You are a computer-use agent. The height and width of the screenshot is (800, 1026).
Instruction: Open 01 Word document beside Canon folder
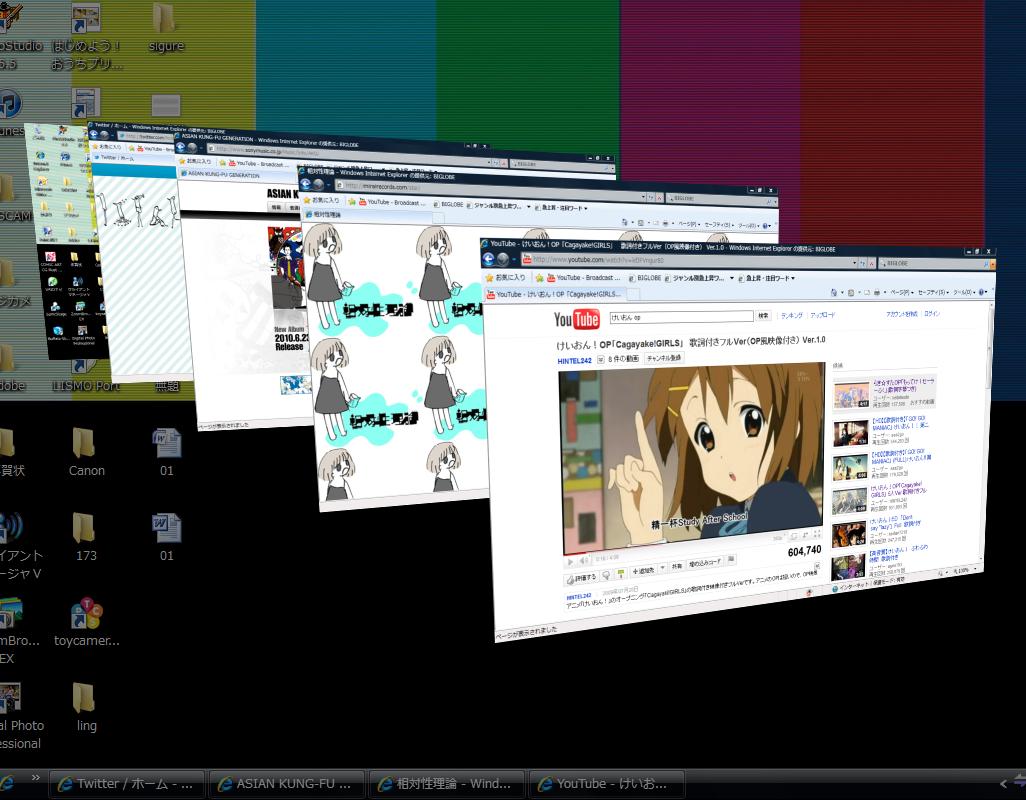167,451
